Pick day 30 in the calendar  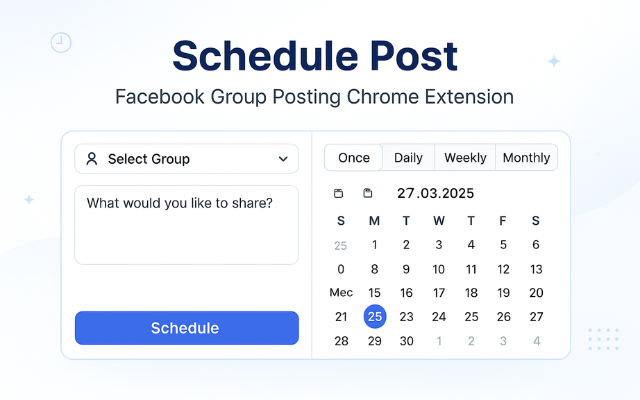click(x=407, y=341)
